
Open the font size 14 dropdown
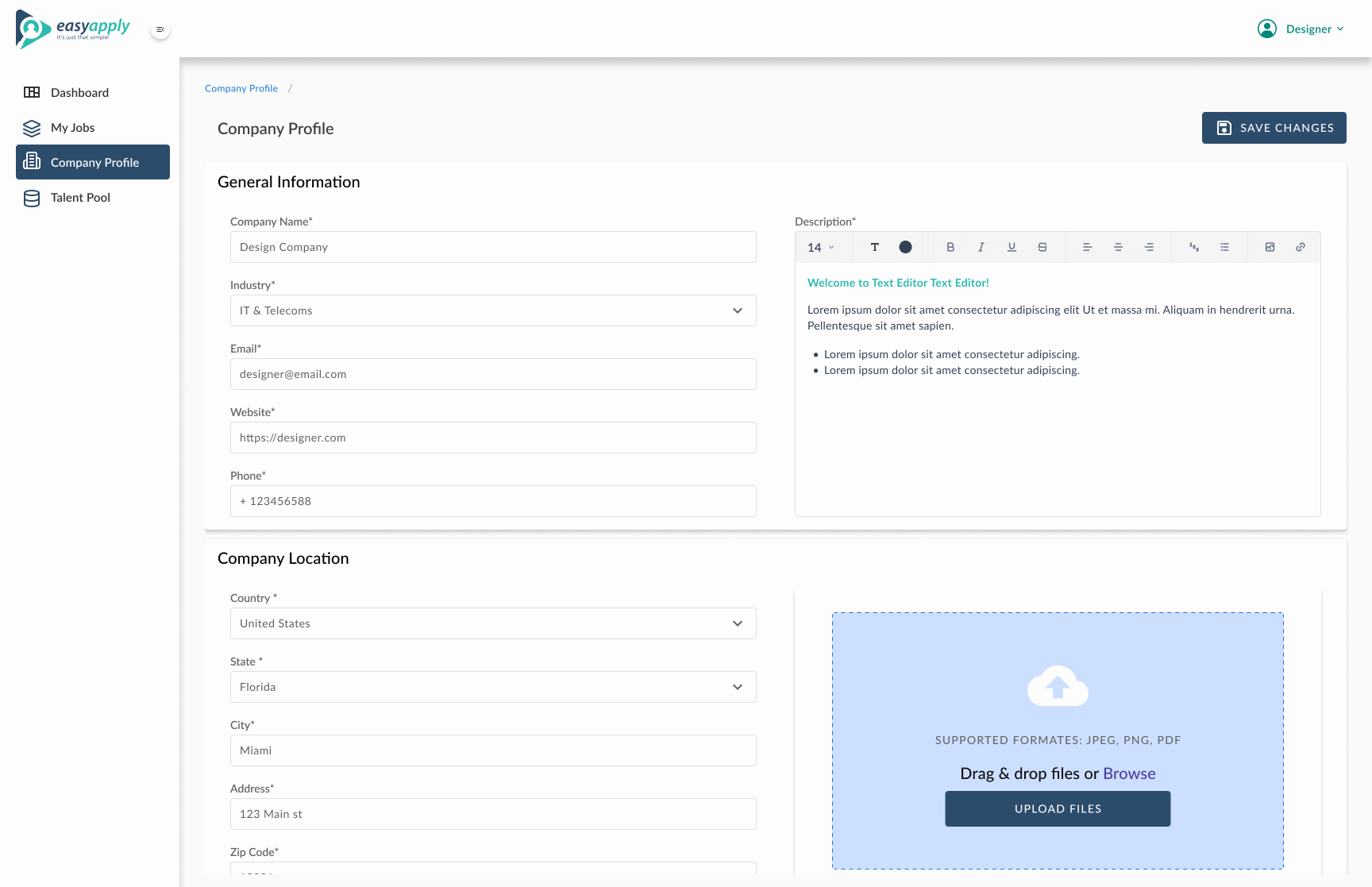pyautogui.click(x=821, y=247)
